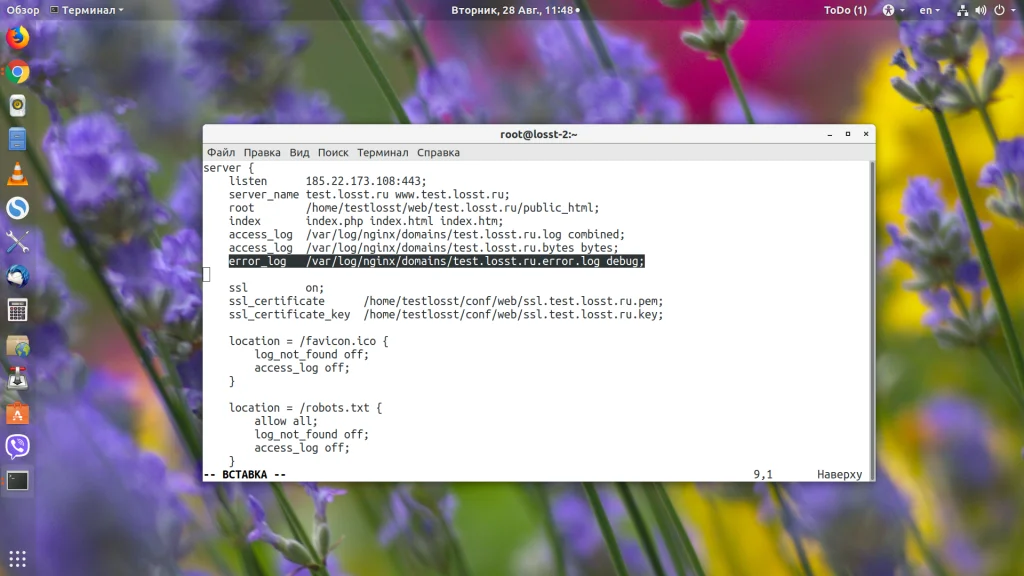Click the listen 185.22.173.108:443 line
This screenshot has height=576, width=1024.
tap(327, 181)
